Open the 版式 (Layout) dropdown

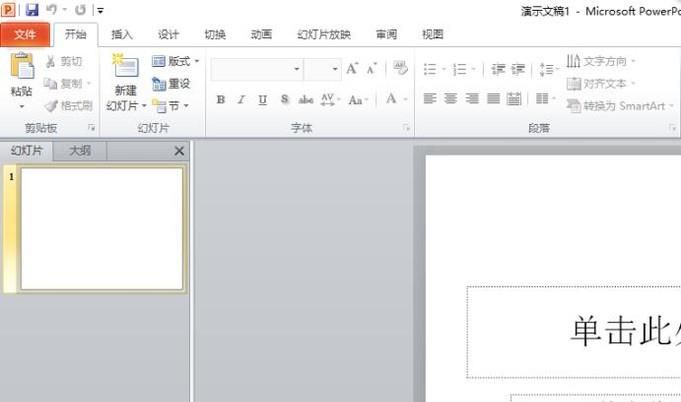(x=175, y=61)
